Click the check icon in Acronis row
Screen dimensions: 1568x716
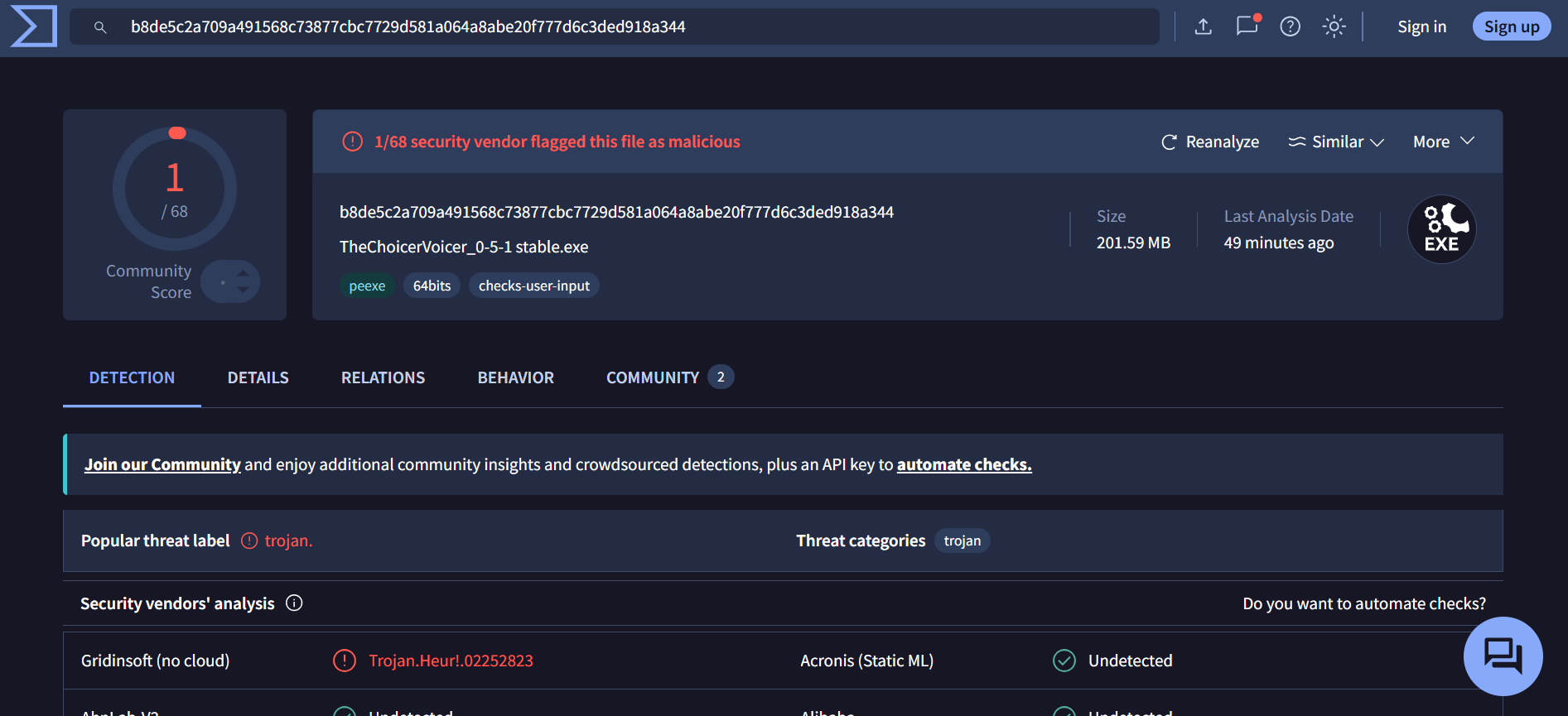point(1064,661)
